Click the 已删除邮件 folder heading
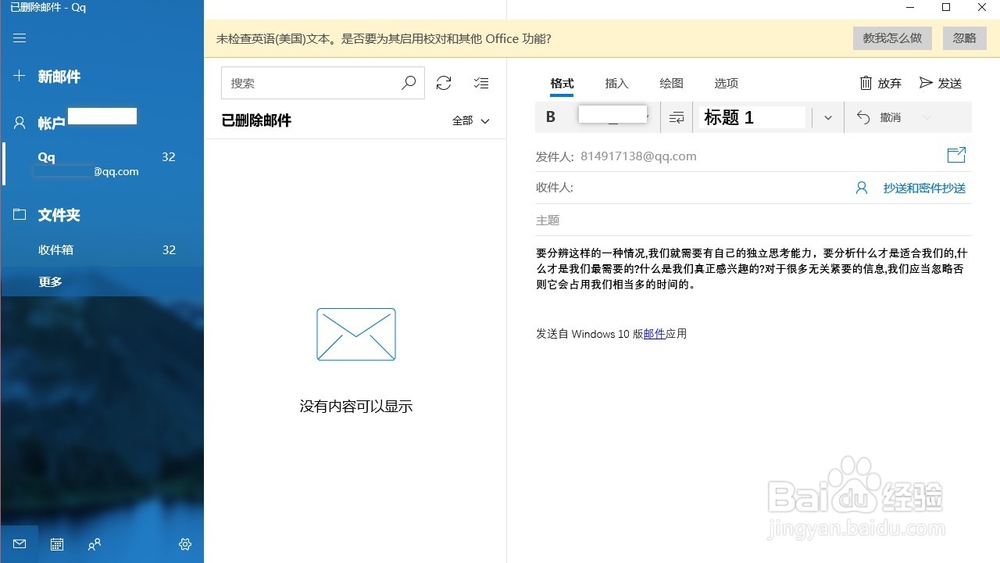 pos(256,121)
